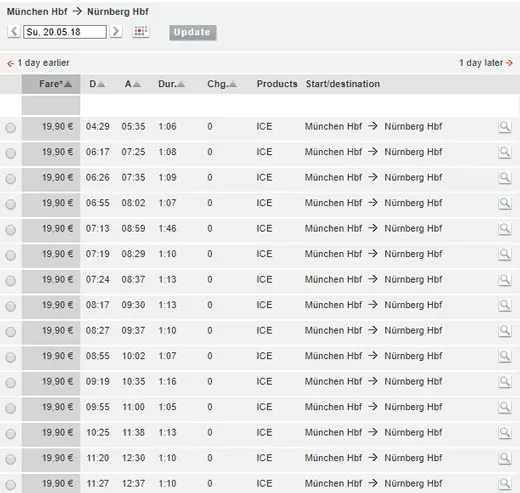Click the date field Su, 20.05.18
The image size is (520, 493).
[65, 32]
